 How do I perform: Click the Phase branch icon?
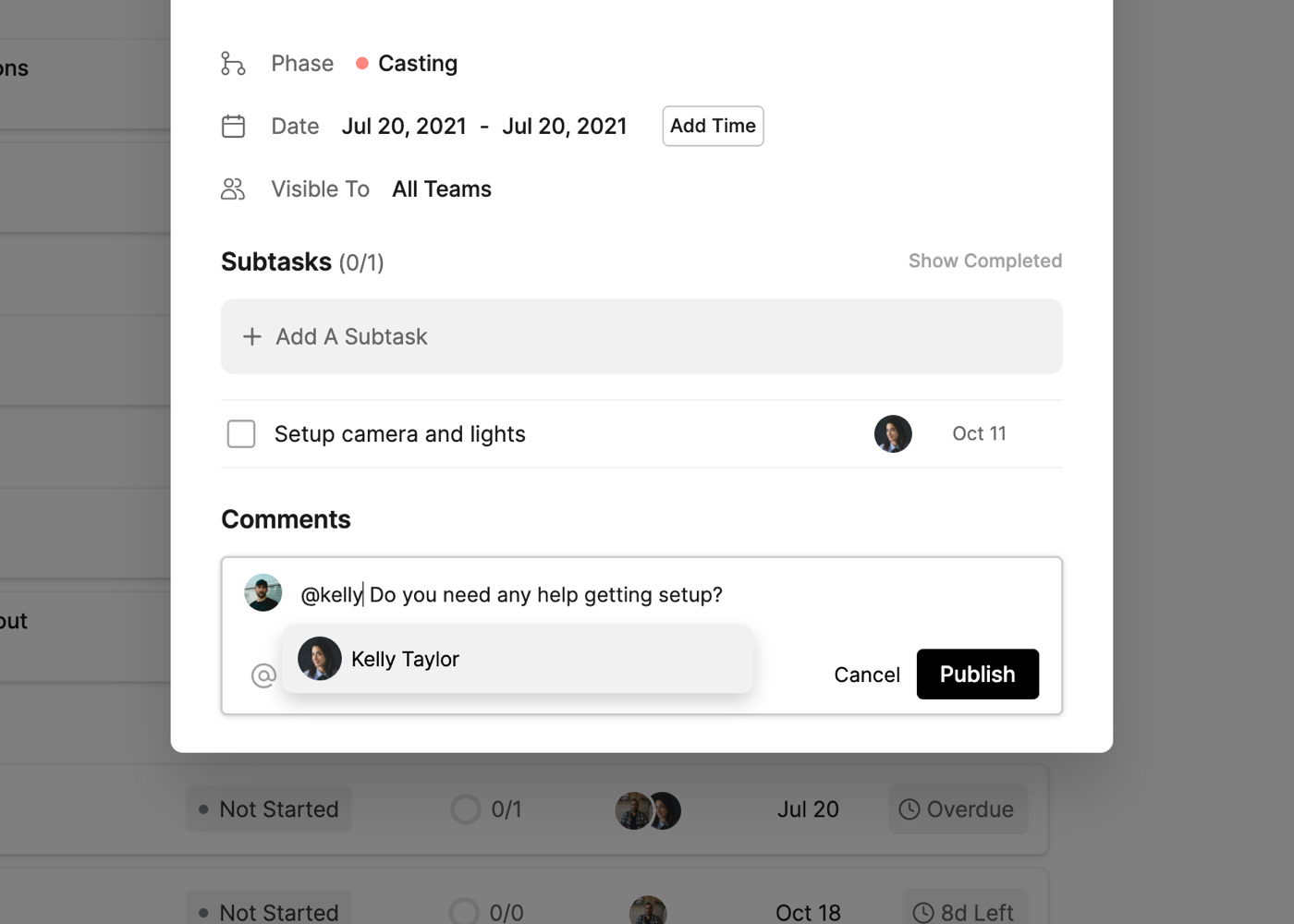point(233,64)
